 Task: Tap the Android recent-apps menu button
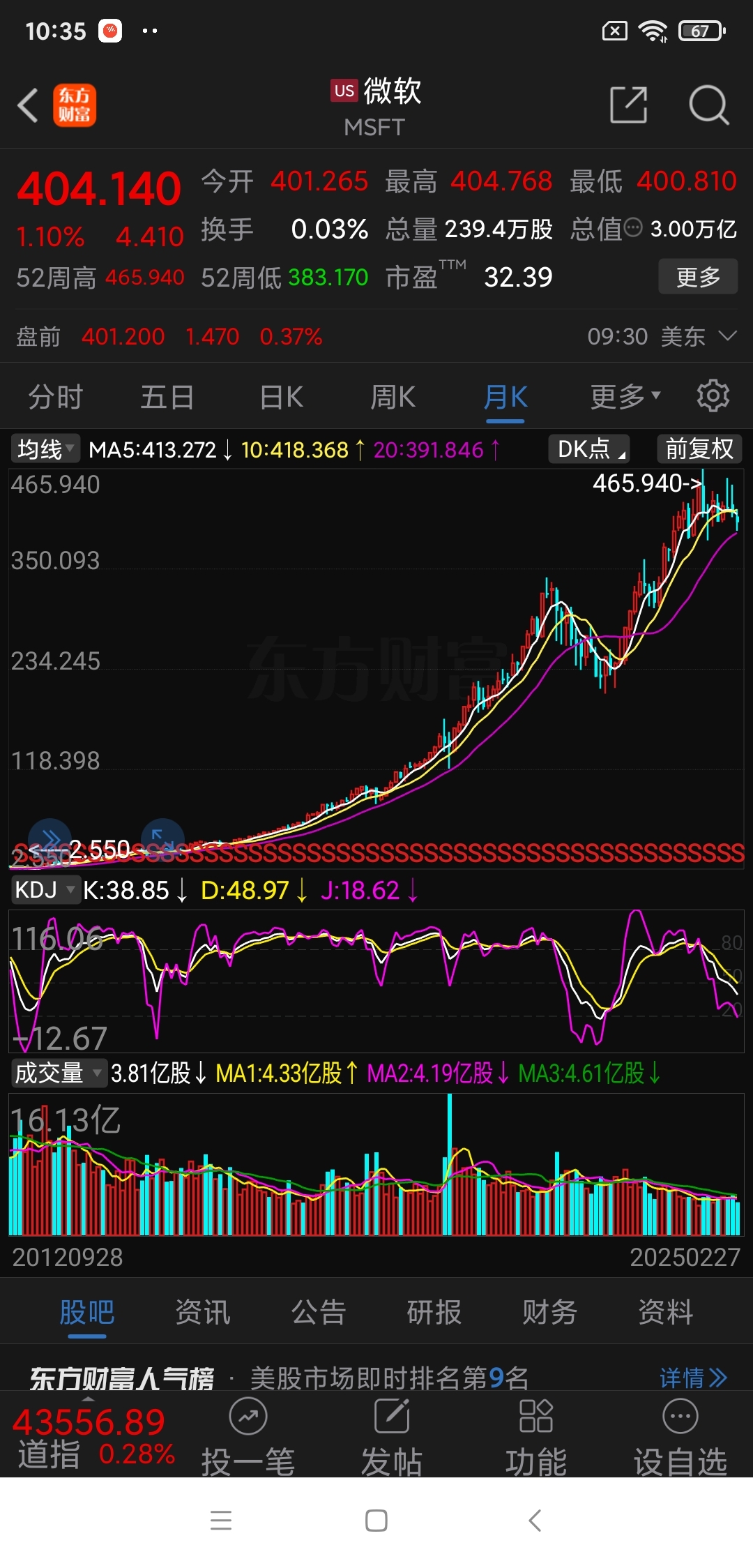click(221, 1520)
